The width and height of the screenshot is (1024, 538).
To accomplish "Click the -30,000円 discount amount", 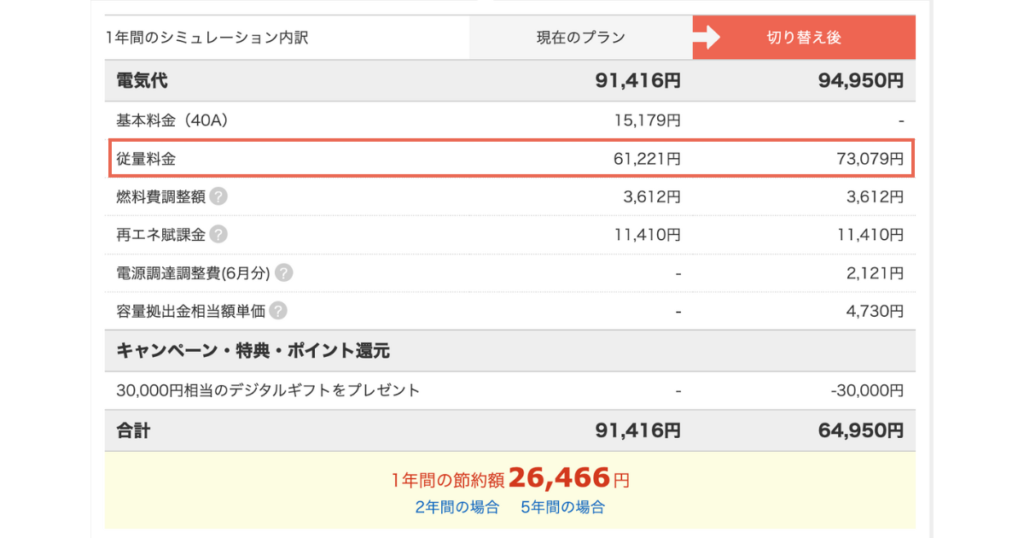I will click(x=867, y=390).
